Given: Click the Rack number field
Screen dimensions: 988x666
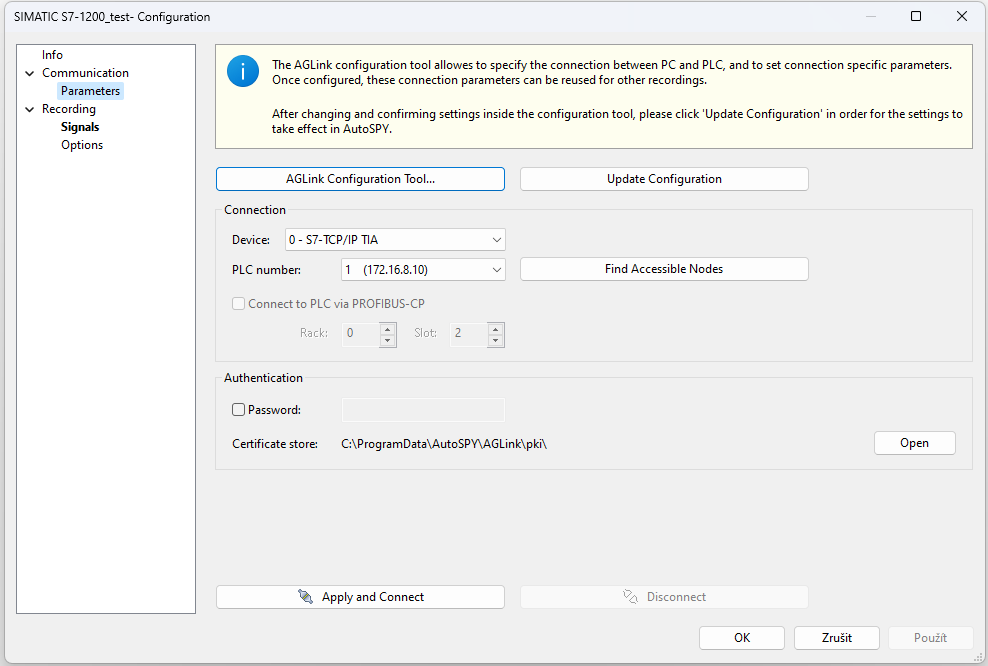Looking at the screenshot, I should (361, 335).
